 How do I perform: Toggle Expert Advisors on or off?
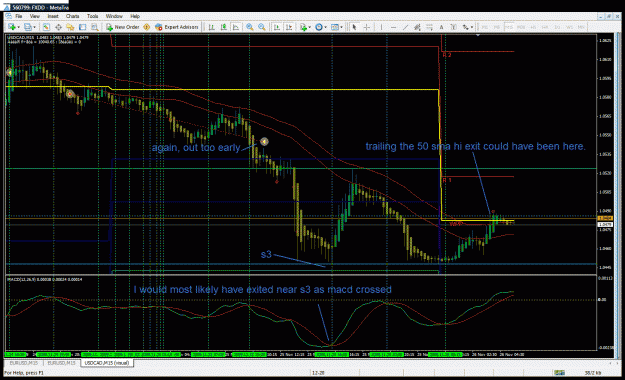click(x=177, y=27)
